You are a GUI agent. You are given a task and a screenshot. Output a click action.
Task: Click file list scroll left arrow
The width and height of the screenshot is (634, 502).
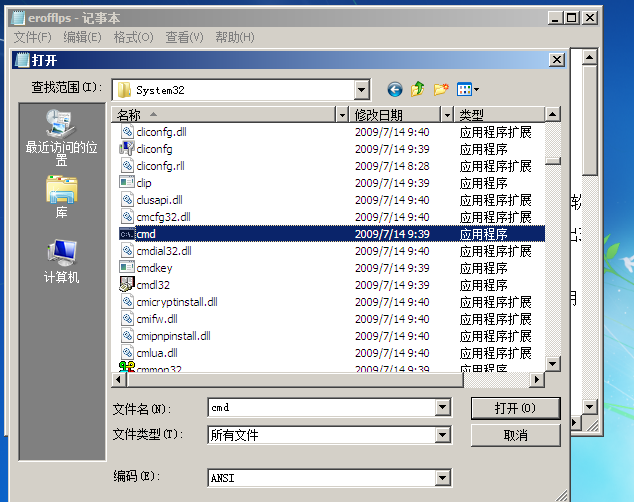tap(118, 380)
